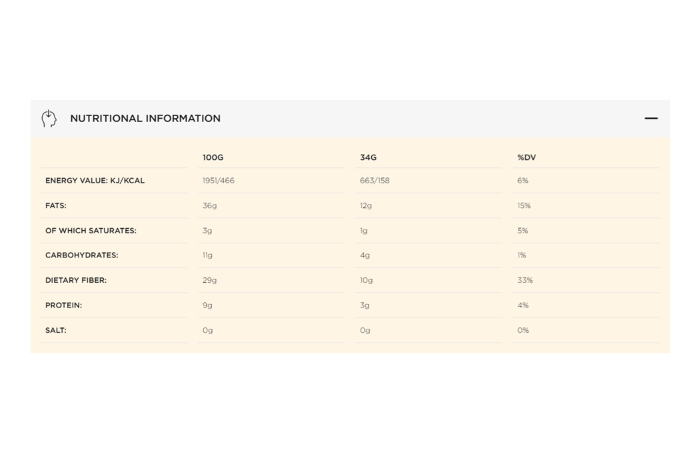Click the Dietary Fiber row label

pos(76,281)
